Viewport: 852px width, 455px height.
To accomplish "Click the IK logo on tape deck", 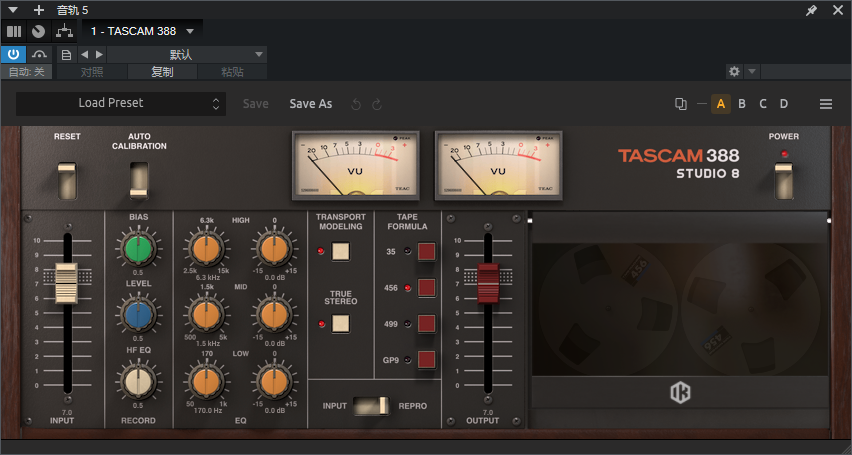I will [680, 393].
